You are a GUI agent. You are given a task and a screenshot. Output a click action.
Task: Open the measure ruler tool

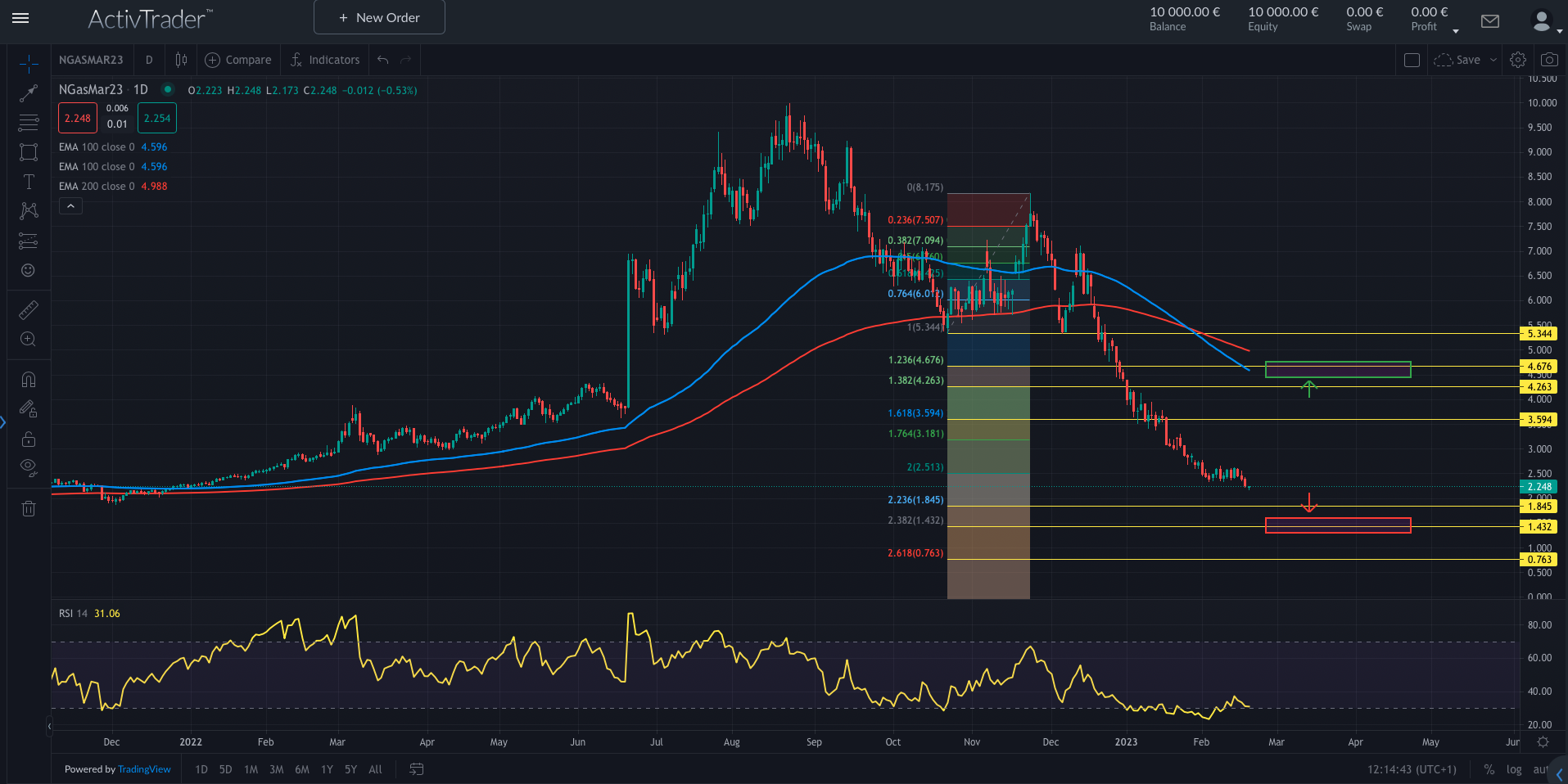point(29,310)
